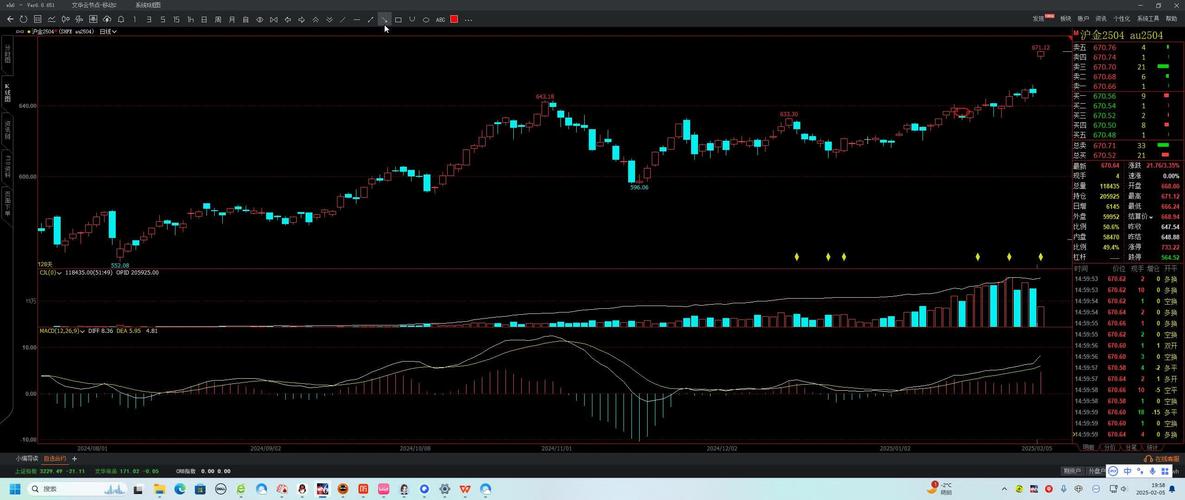The width and height of the screenshot is (1185, 500).
Task: Click the red color swatch in toolbar
Action: [454, 19]
